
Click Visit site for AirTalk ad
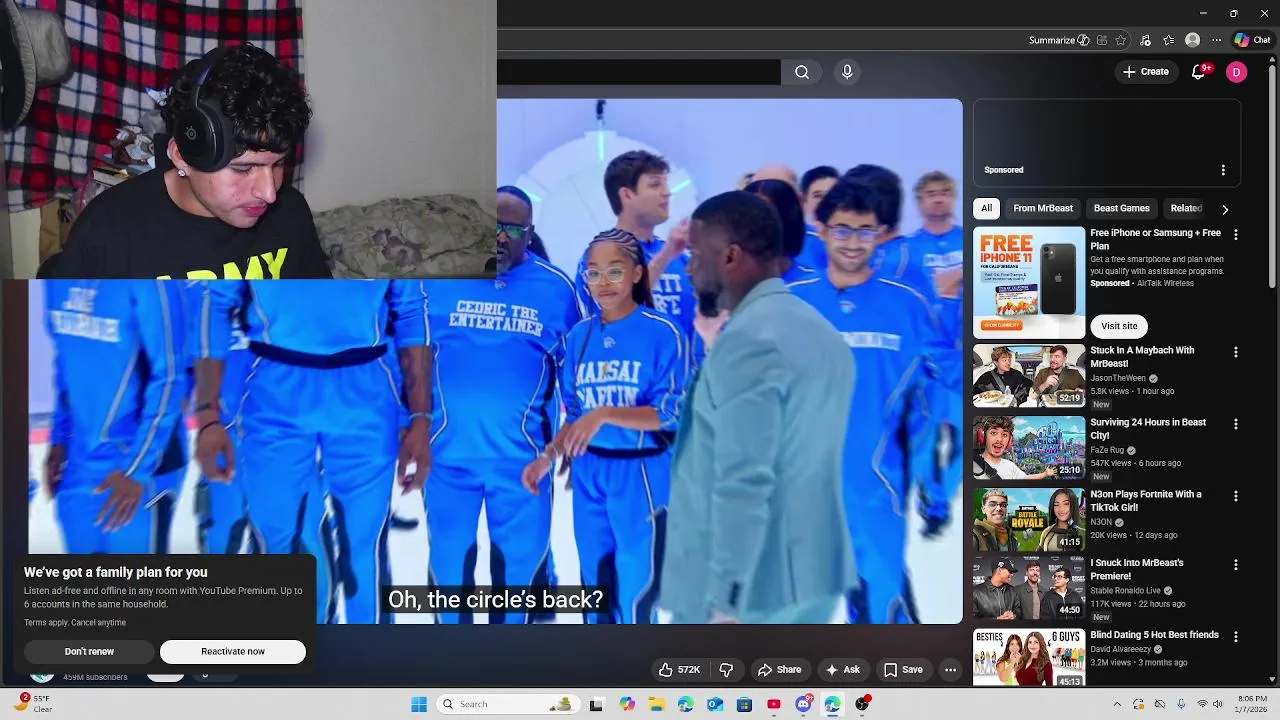pos(1119,326)
